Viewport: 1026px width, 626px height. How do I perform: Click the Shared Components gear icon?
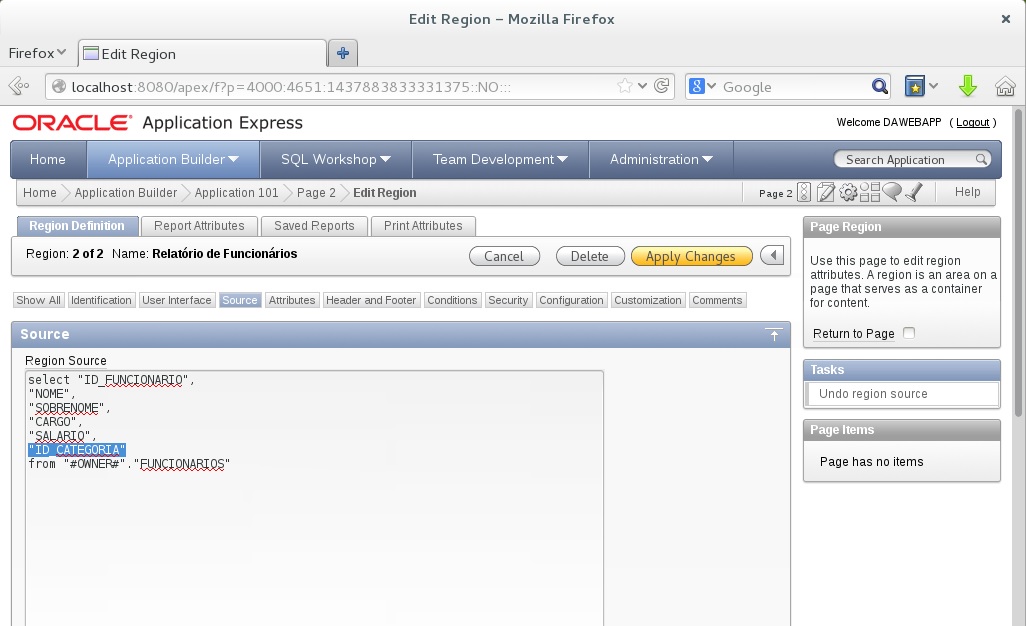click(848, 193)
